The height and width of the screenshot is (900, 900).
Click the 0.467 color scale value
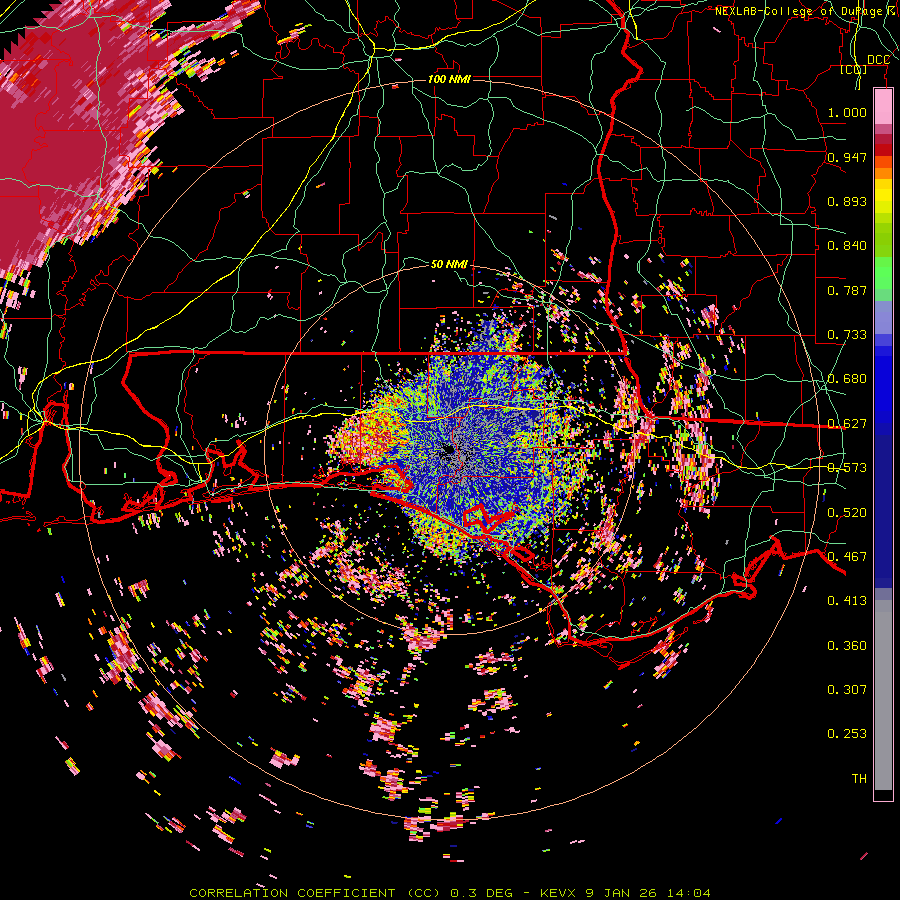[x=847, y=557]
